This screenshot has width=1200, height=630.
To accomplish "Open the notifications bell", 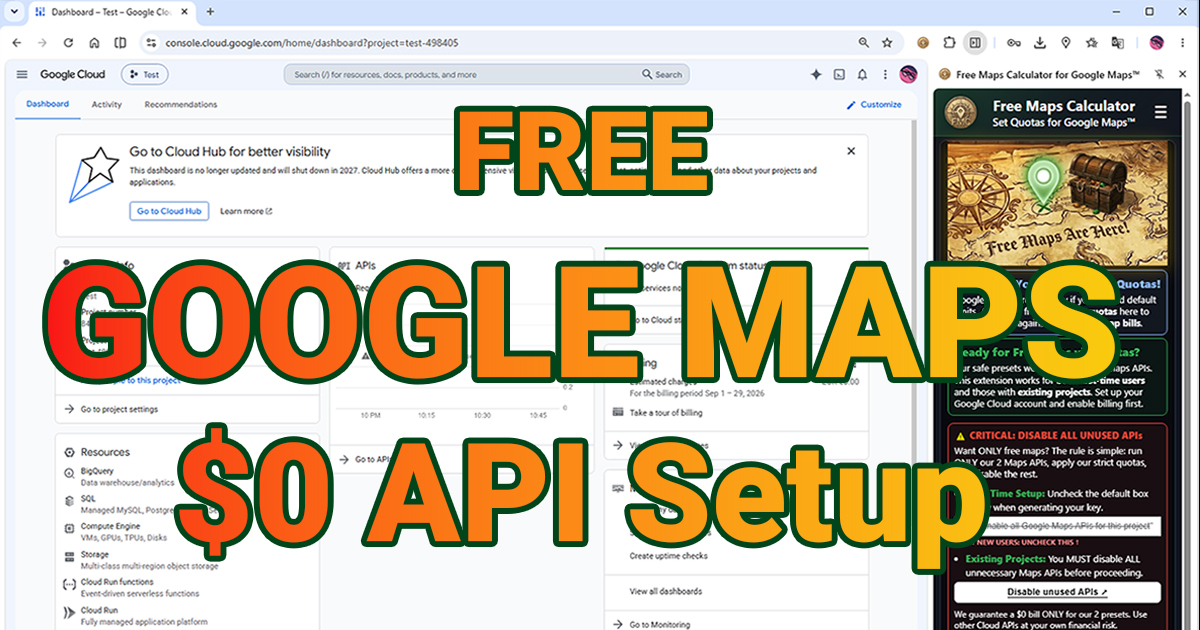I will [862, 74].
